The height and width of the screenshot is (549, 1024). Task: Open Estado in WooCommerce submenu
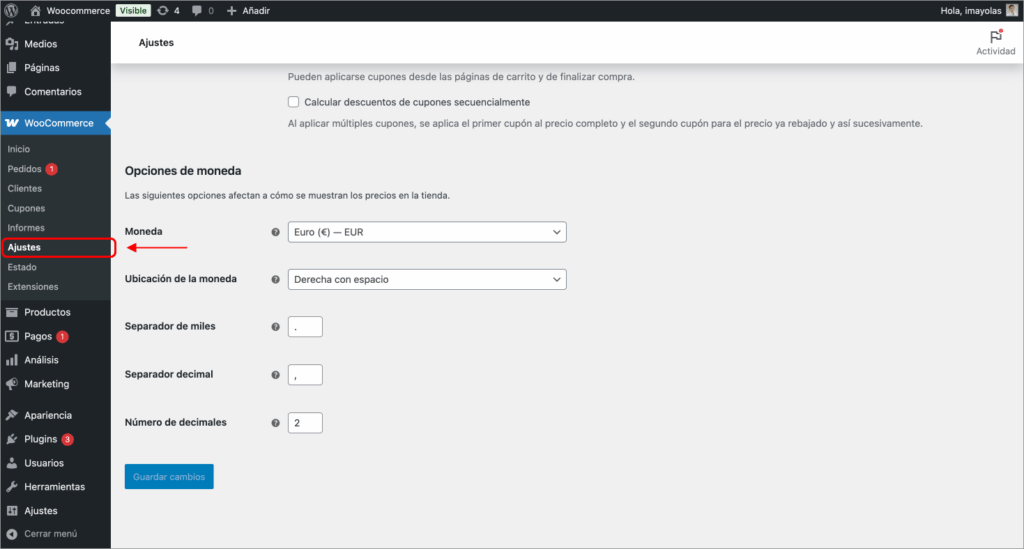(22, 267)
